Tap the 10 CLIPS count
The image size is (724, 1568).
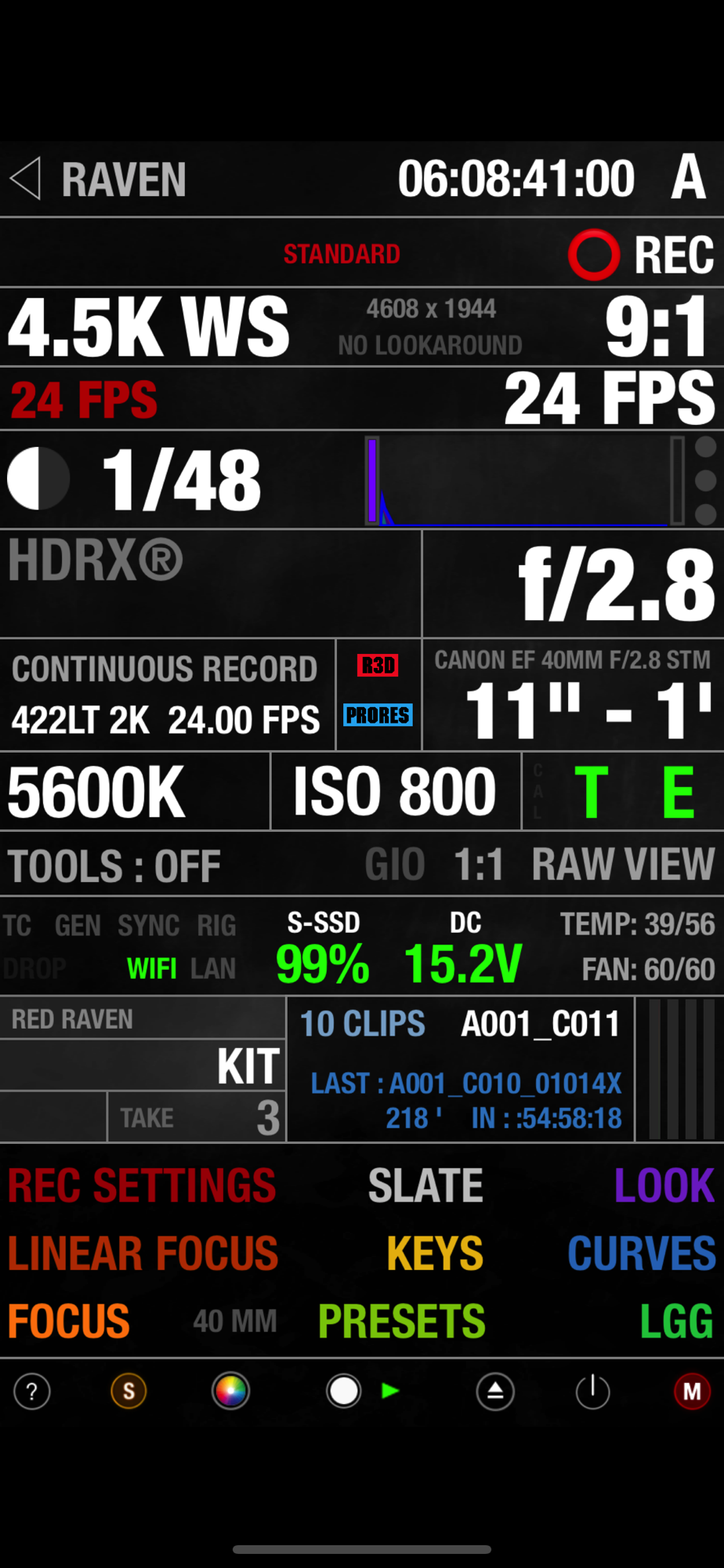(363, 1024)
